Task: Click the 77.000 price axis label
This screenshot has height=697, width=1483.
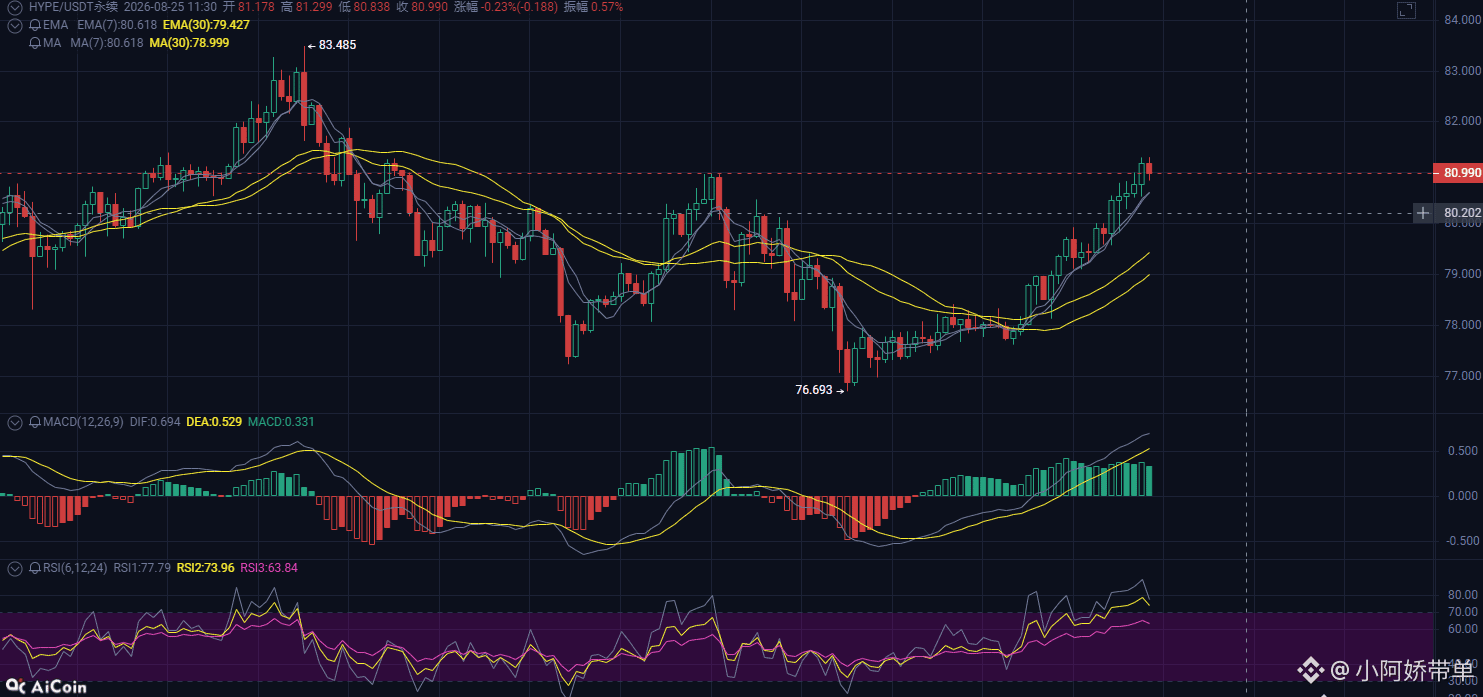Action: pos(1462,376)
